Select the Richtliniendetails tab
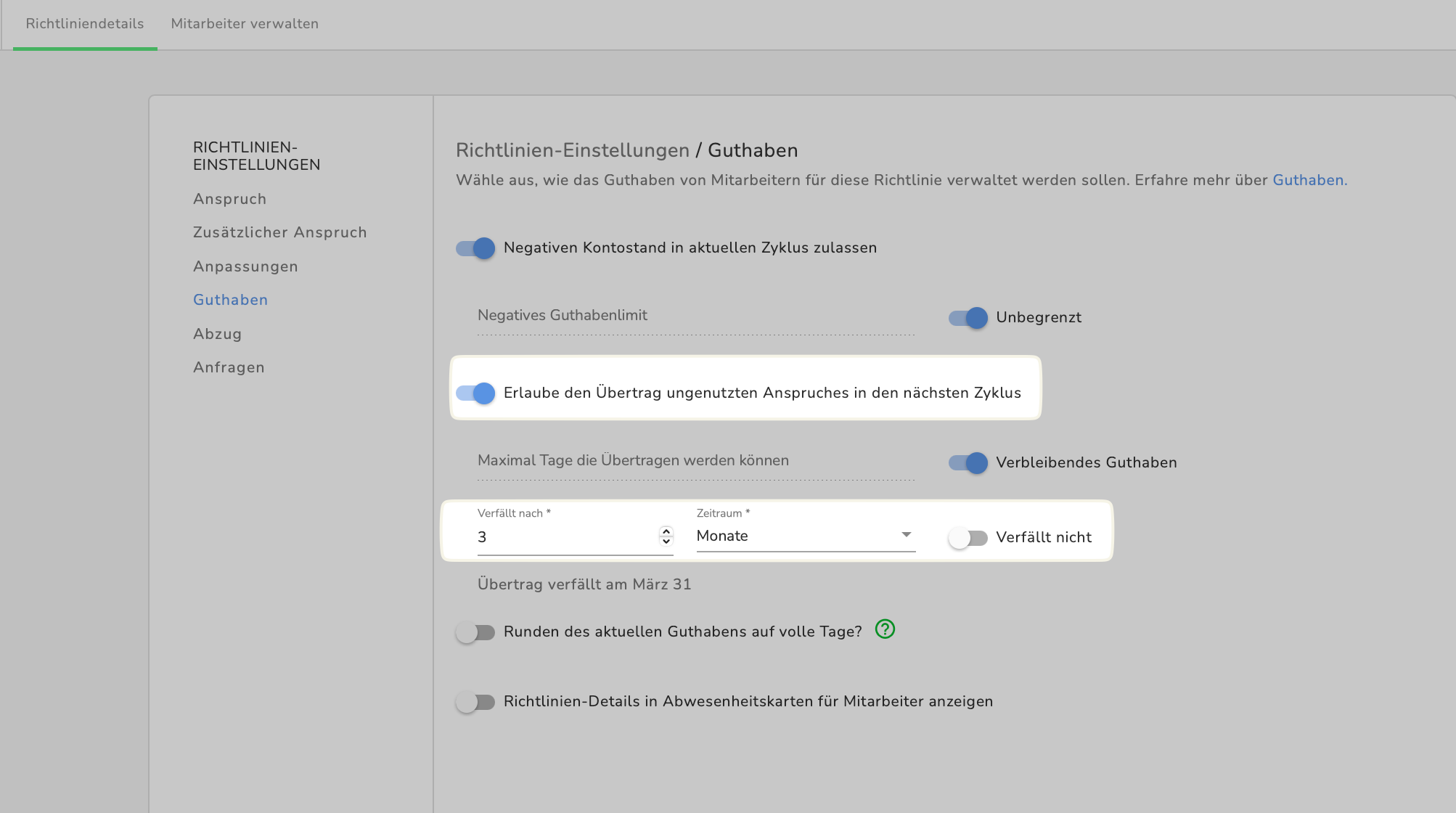 click(x=85, y=24)
